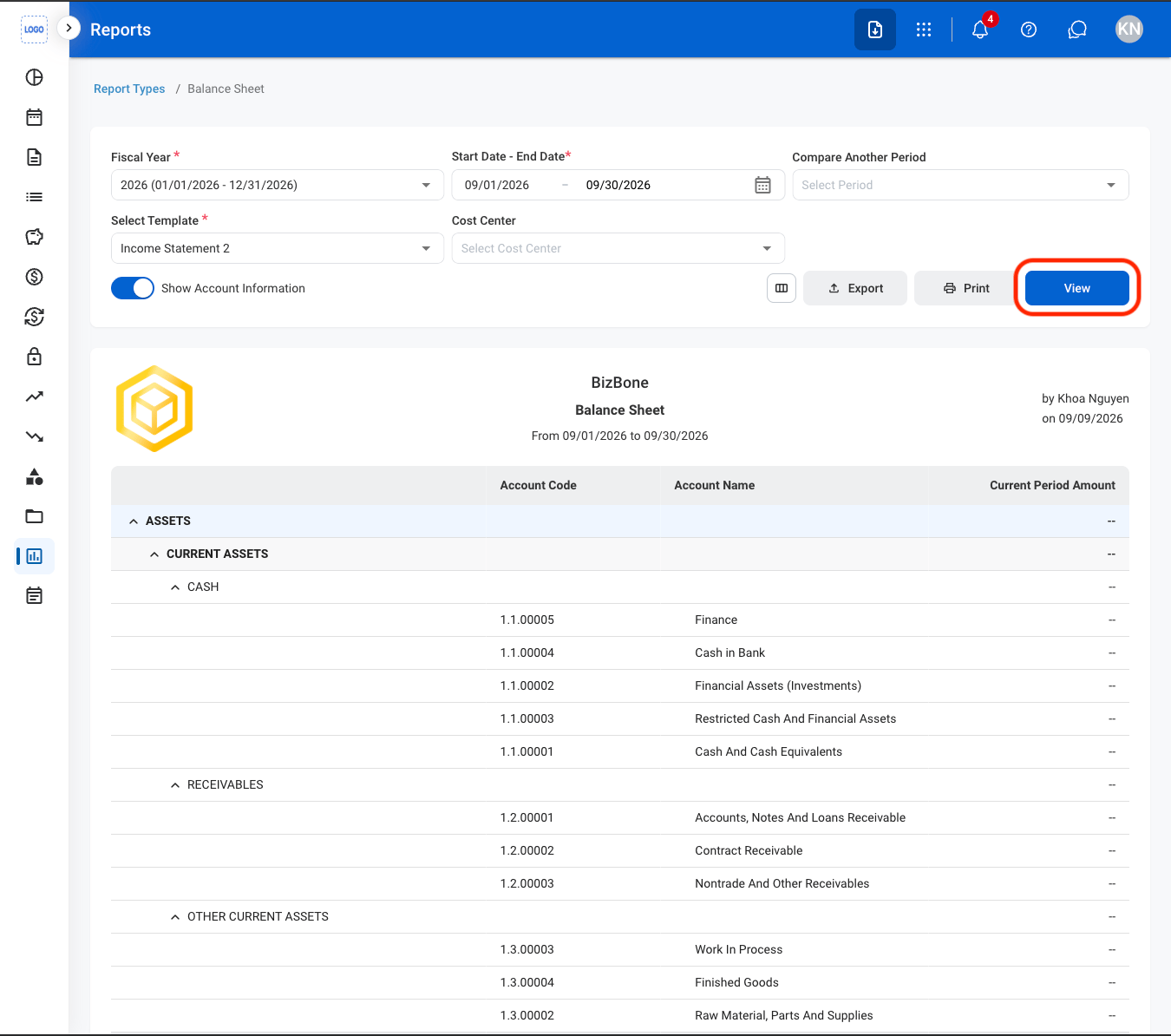Click the document download icon in header
Viewport: 1171px width, 1036px height.
pyautogui.click(x=875, y=30)
